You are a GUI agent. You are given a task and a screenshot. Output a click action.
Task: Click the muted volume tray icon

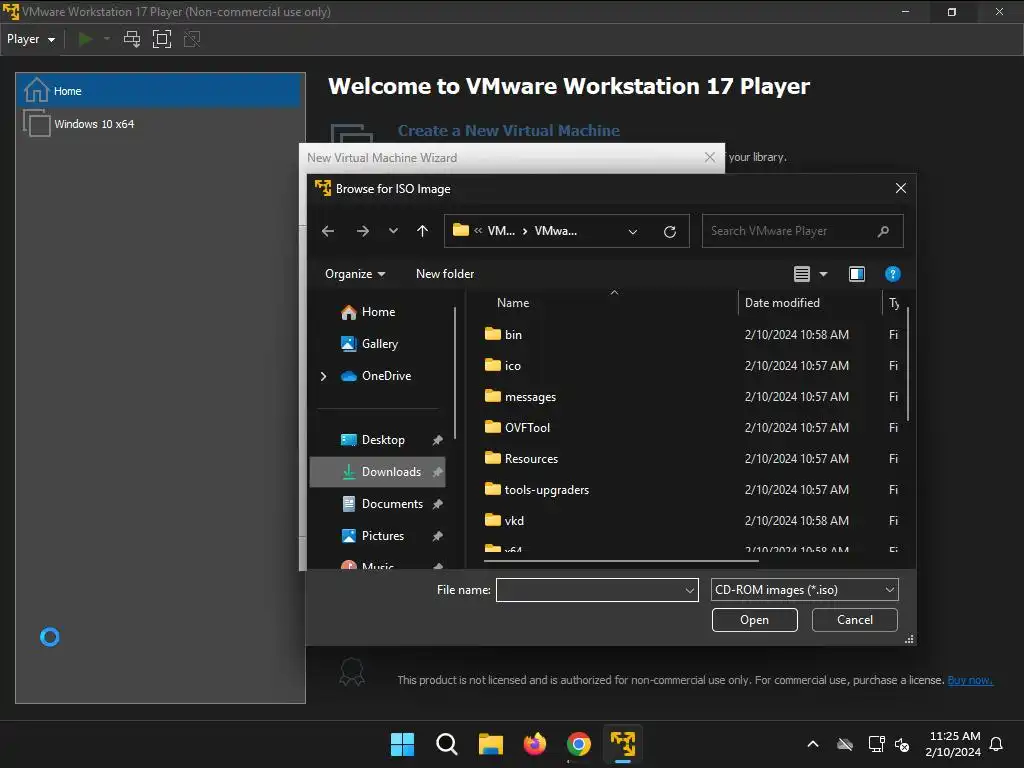point(902,744)
